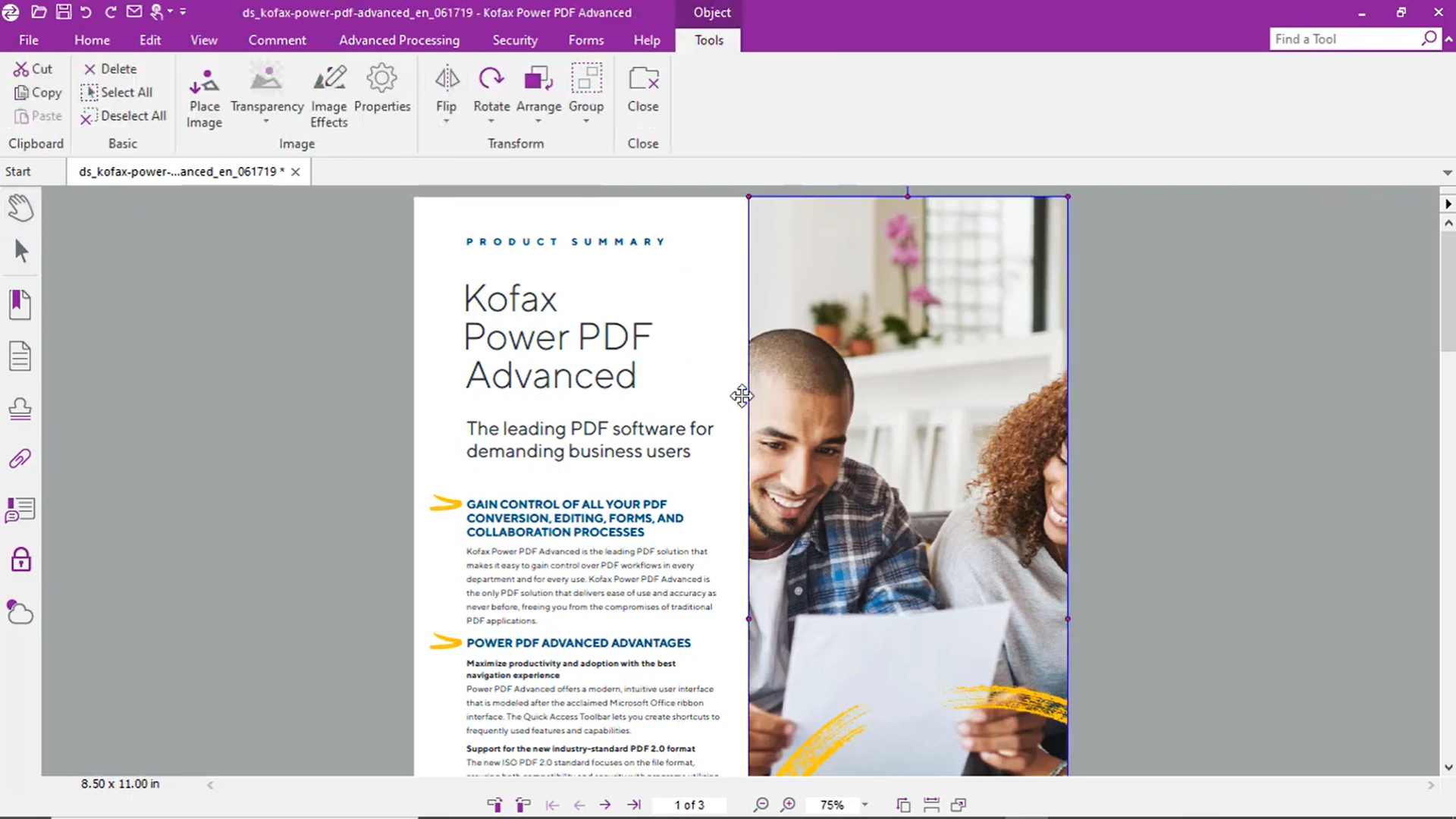This screenshot has width=1456, height=819.
Task: Expand the Group dropdown arrow
Action: 586,121
